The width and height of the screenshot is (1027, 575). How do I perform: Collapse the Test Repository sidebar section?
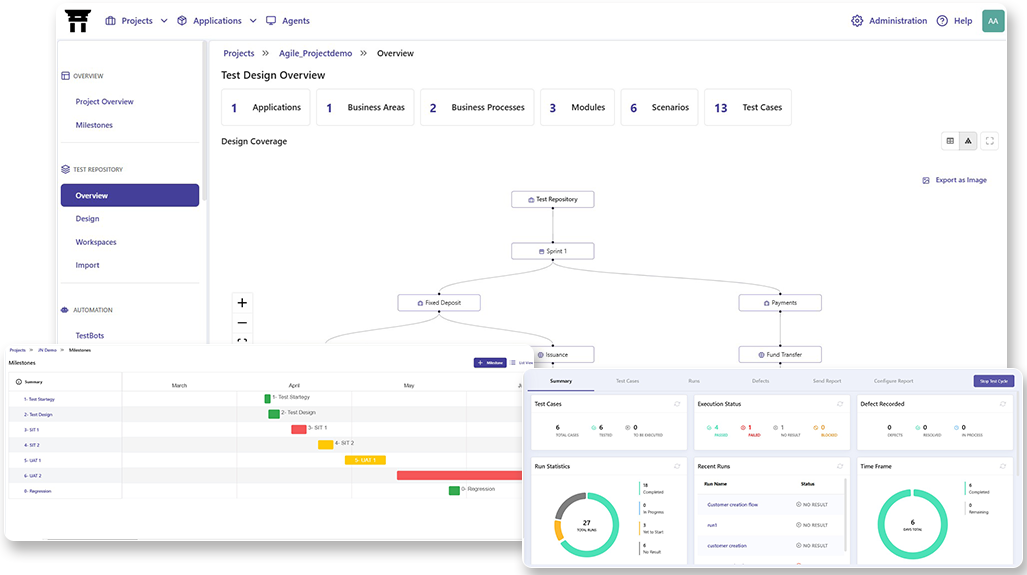pyautogui.click(x=98, y=170)
